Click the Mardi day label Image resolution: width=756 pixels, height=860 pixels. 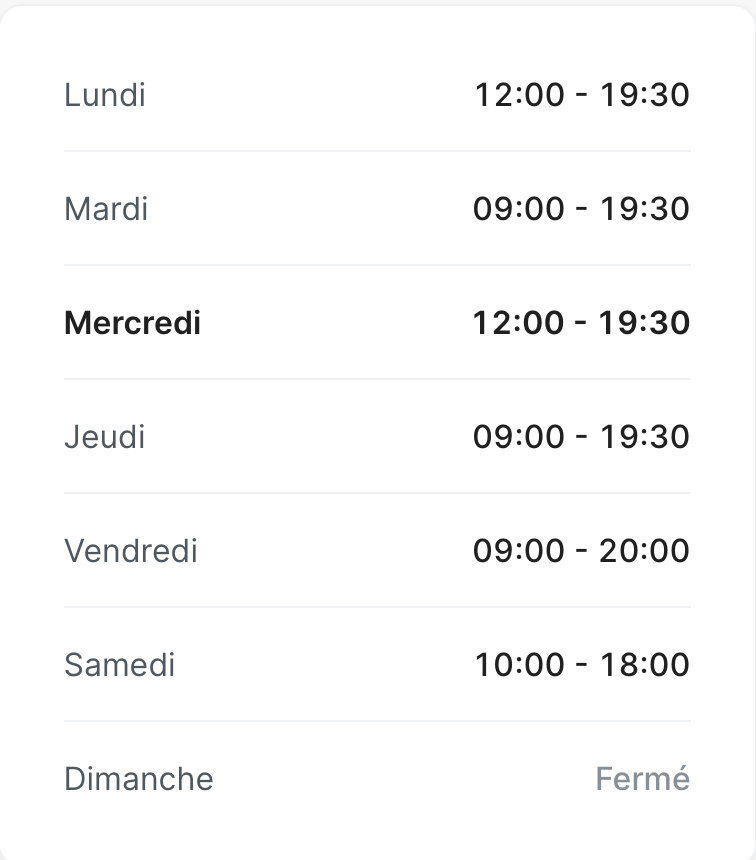pyautogui.click(x=106, y=209)
